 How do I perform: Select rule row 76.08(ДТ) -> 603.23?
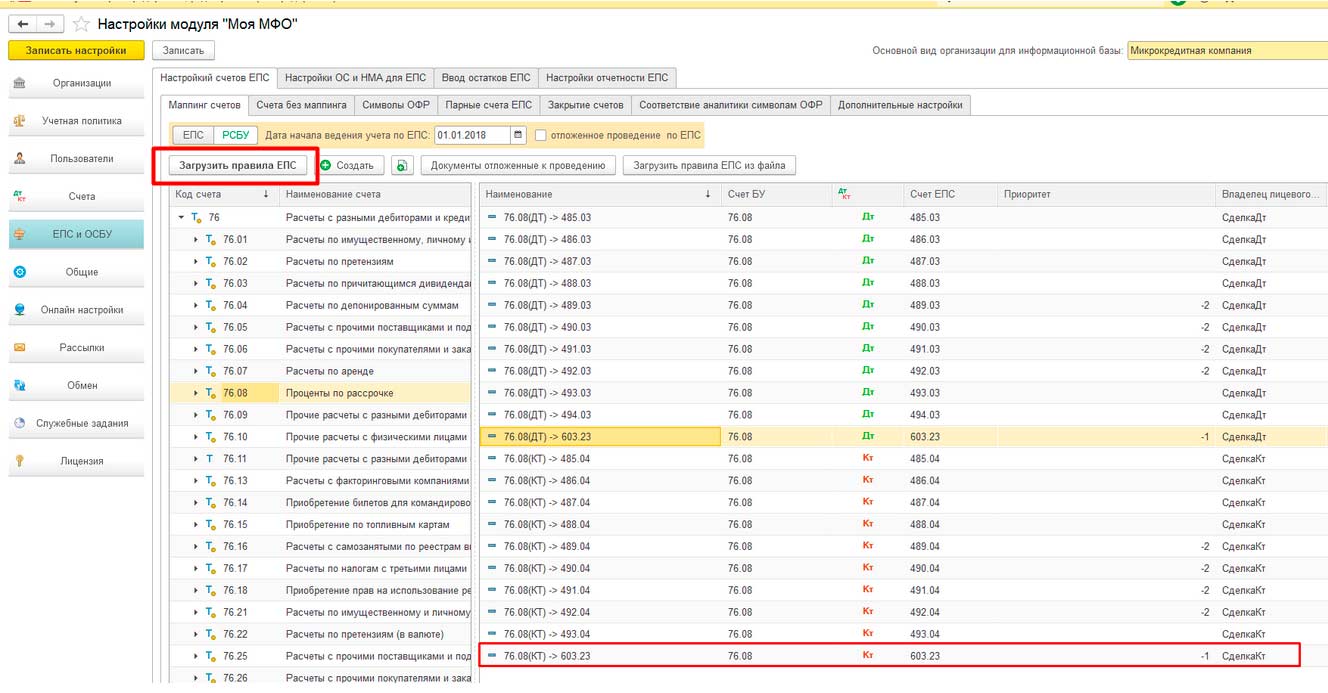click(x=903, y=437)
